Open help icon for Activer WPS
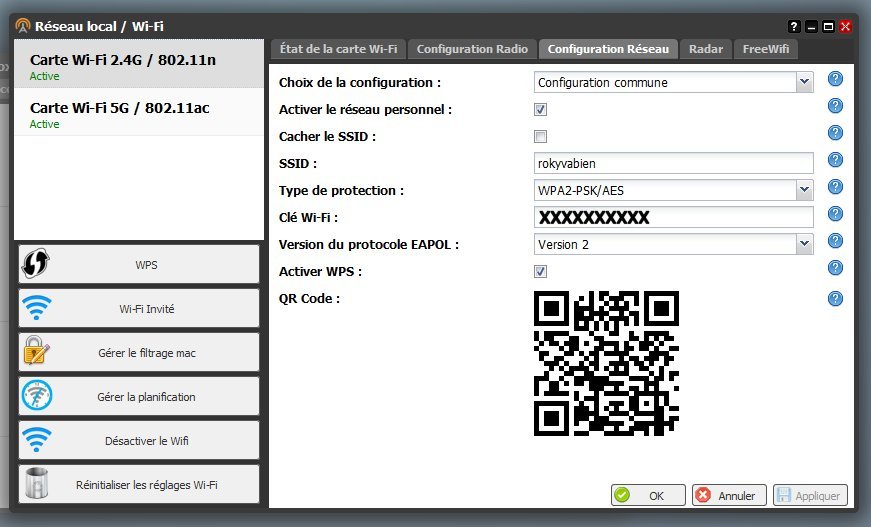Screen dimensions: 871x527 835,268
